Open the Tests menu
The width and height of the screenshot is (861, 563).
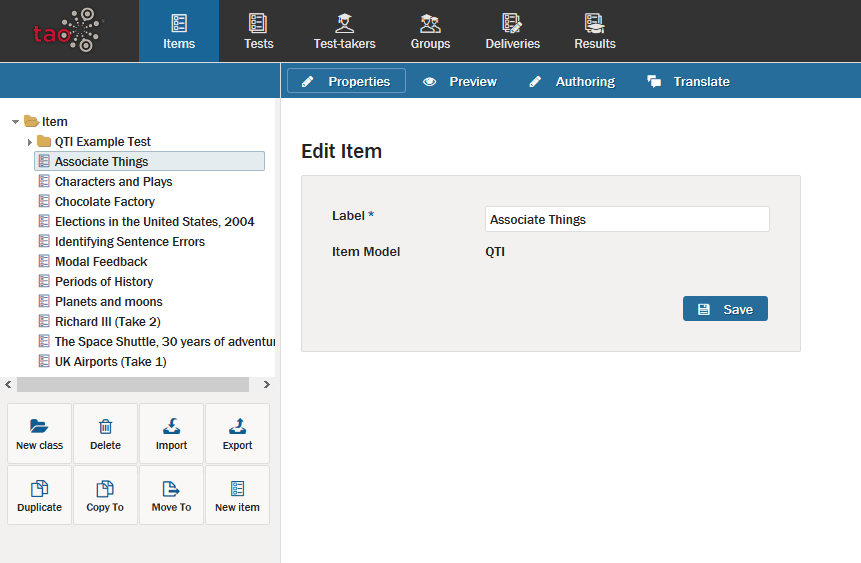[x=258, y=31]
